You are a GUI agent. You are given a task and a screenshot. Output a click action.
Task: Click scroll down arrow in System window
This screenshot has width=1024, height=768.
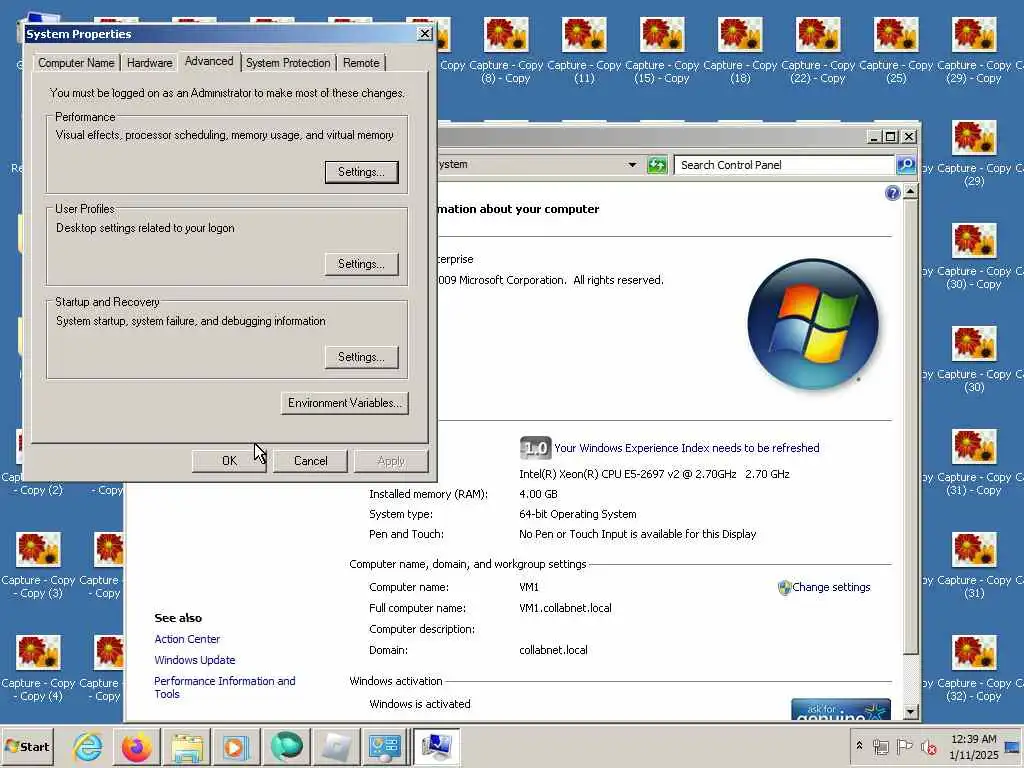910,711
